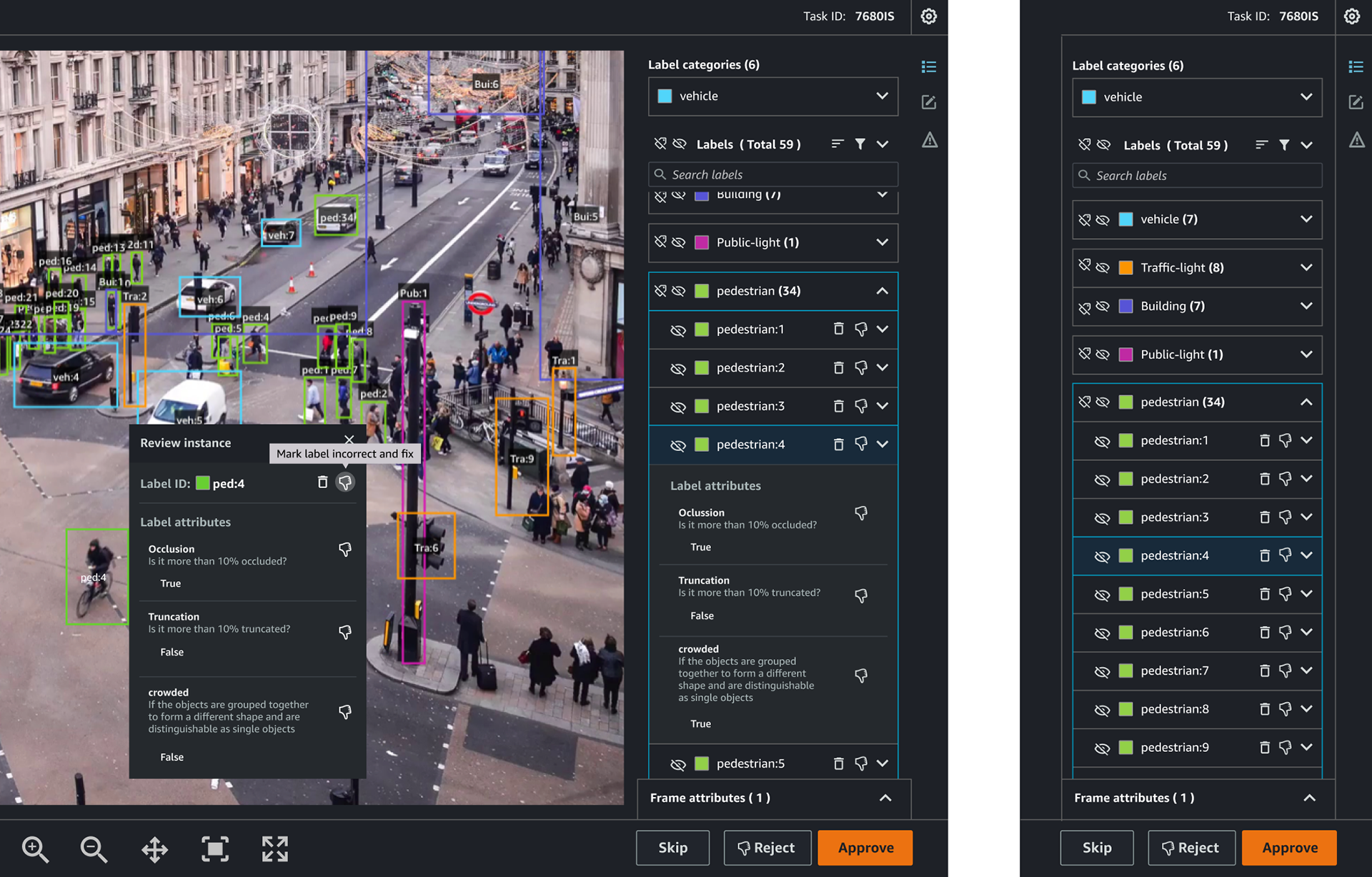Click Reject button in left window
This screenshot has height=877, width=1372.
[x=767, y=848]
